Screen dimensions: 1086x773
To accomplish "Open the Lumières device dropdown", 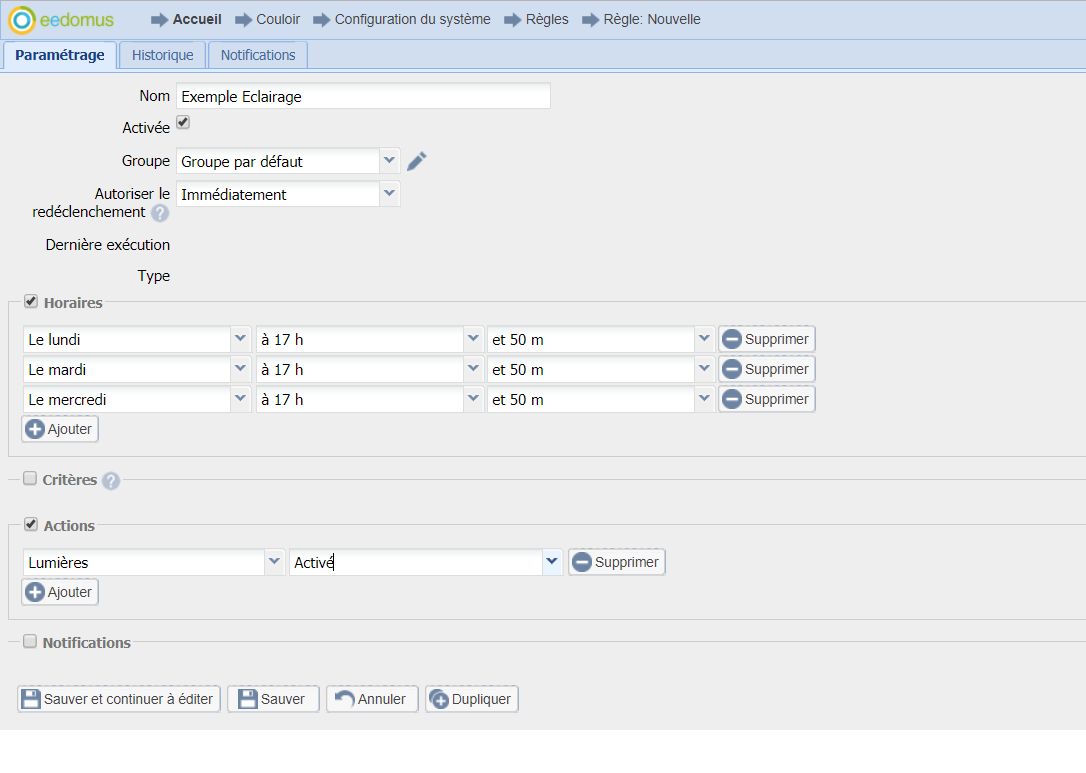I will point(275,562).
